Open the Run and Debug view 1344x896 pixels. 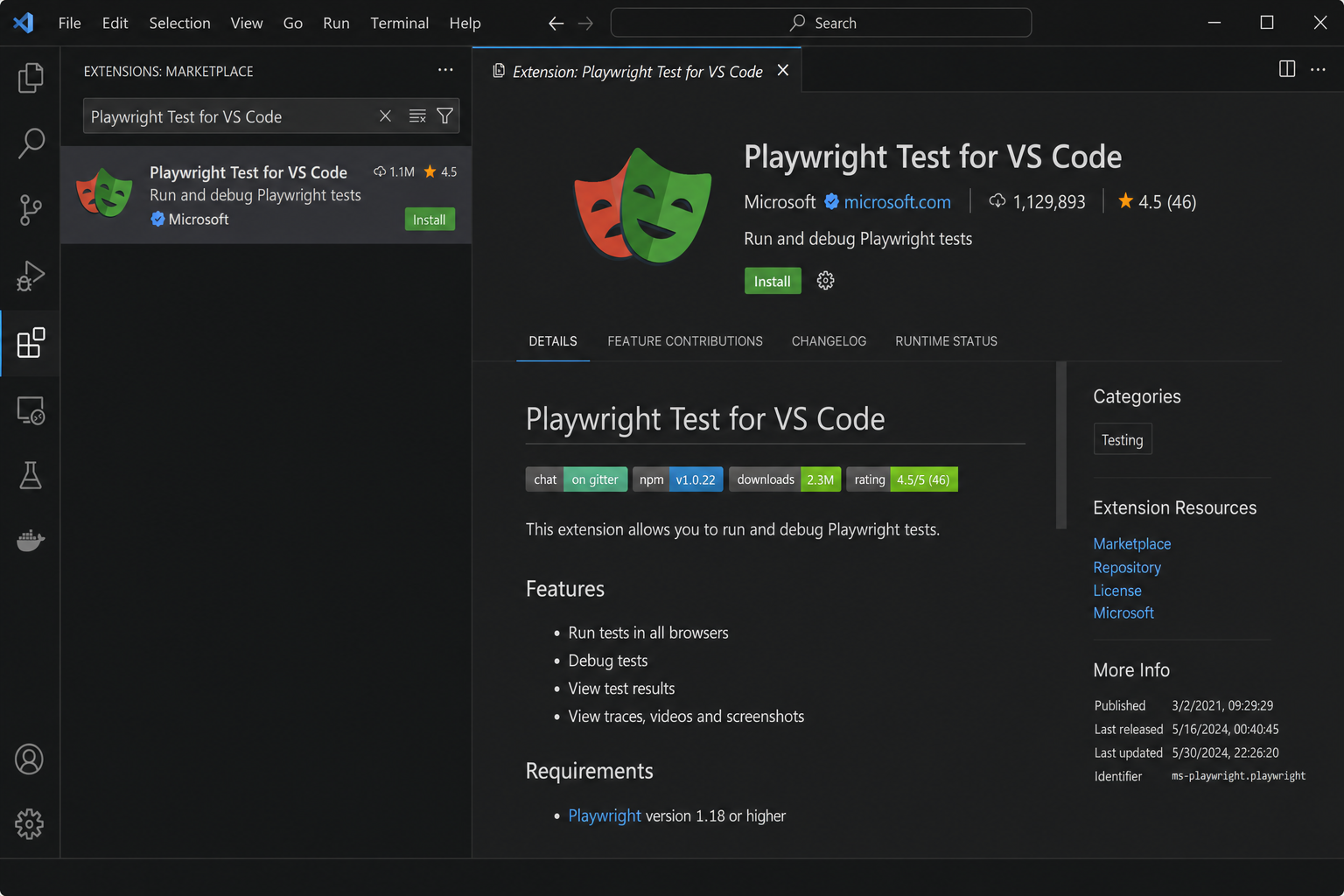[31, 276]
